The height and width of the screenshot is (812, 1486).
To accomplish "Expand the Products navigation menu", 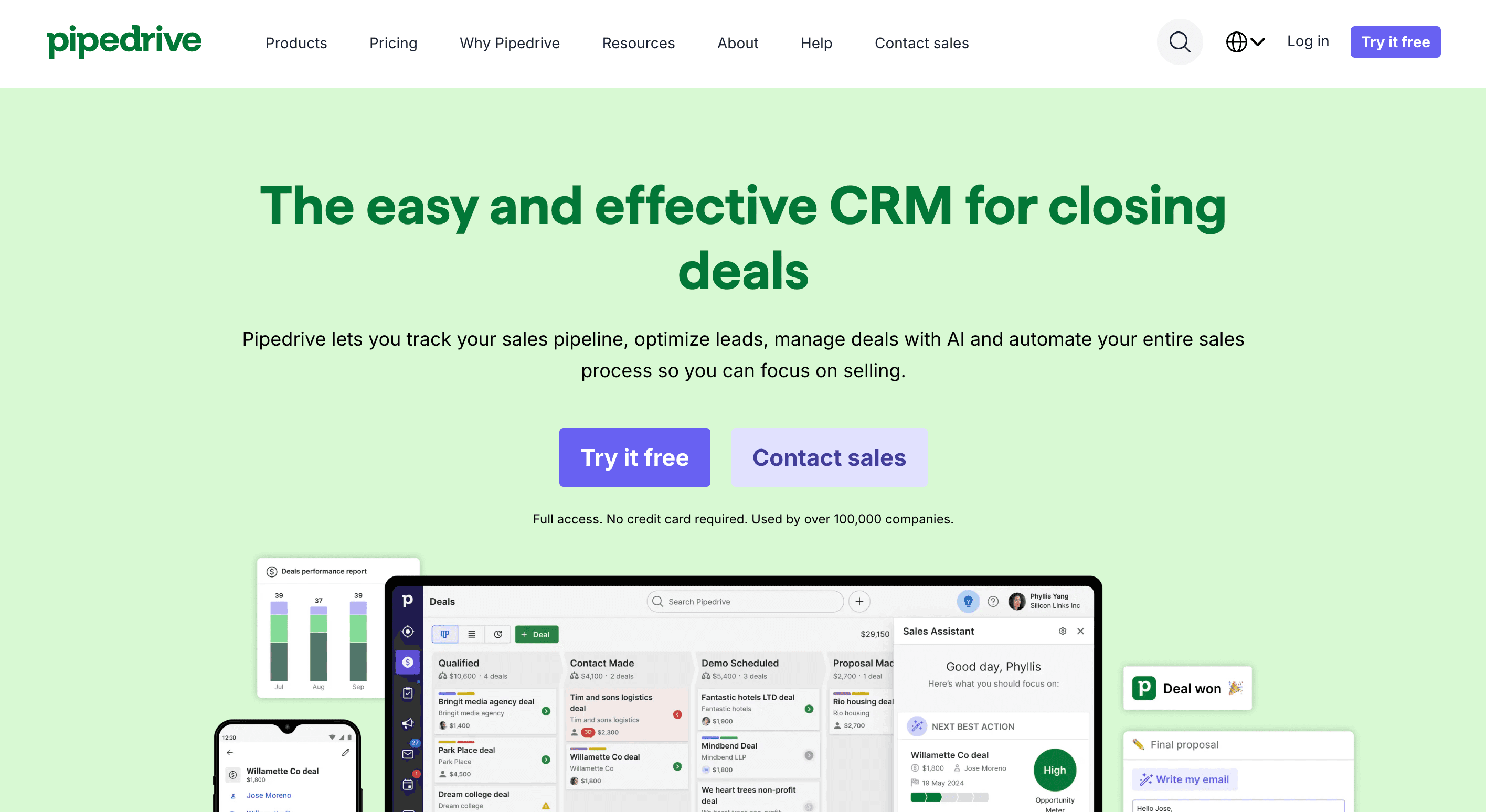I will tap(295, 42).
